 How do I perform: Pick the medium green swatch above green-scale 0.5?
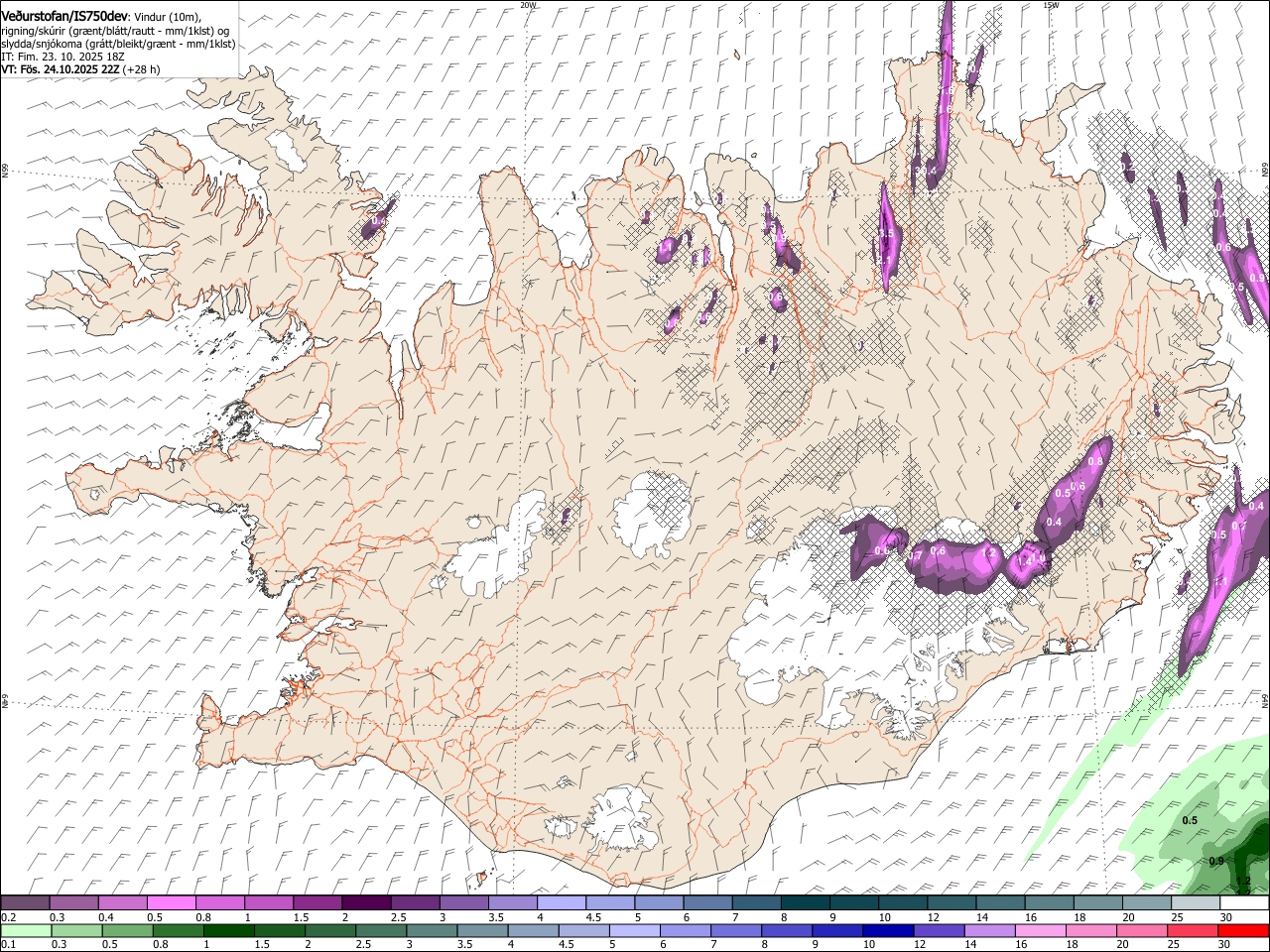[127, 931]
